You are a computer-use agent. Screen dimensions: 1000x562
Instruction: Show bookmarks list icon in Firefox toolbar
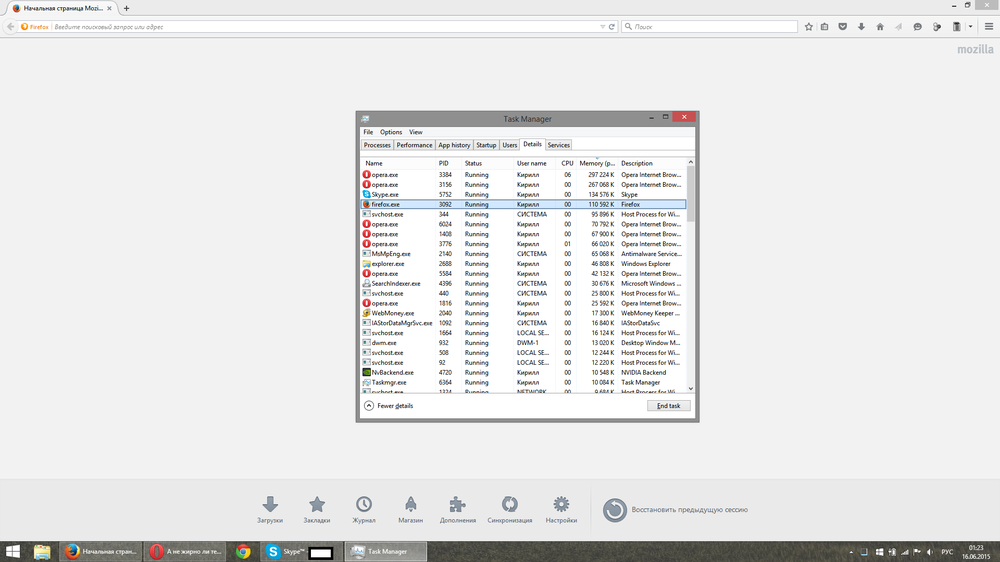point(825,27)
